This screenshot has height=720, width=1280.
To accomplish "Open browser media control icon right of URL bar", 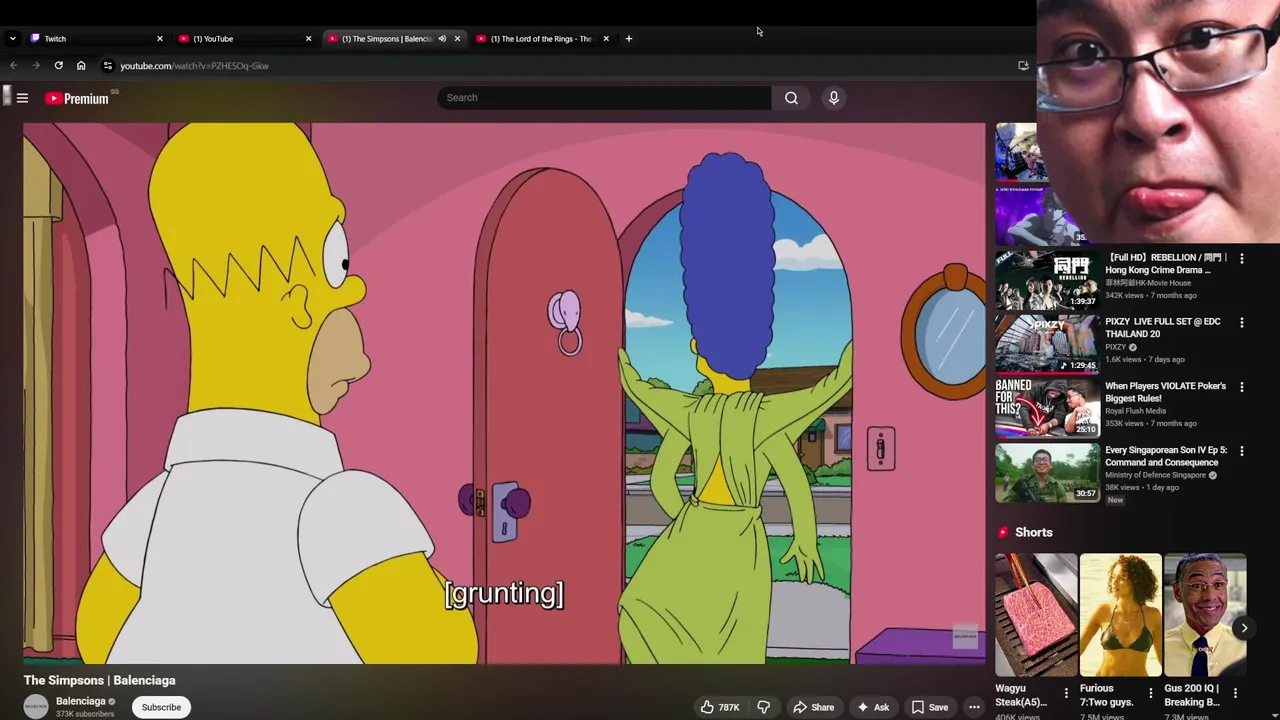I will (x=1023, y=66).
